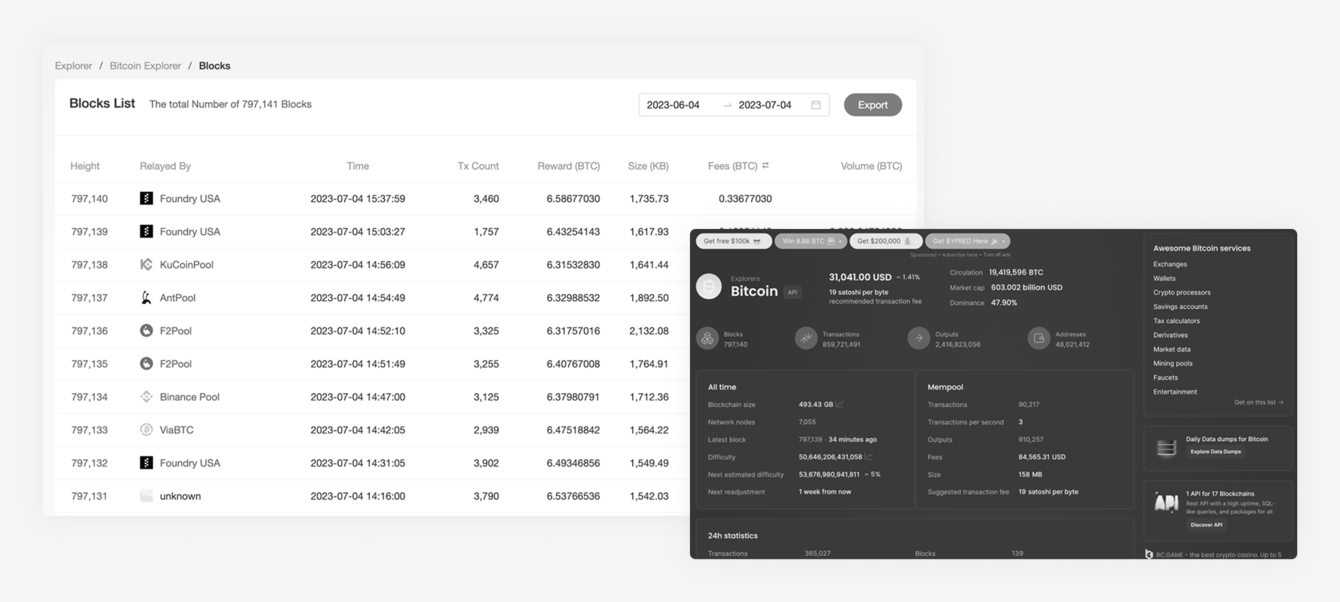Image resolution: width=1340 pixels, height=602 pixels.
Task: Click the AntPool relayer name
Action: coord(178,298)
